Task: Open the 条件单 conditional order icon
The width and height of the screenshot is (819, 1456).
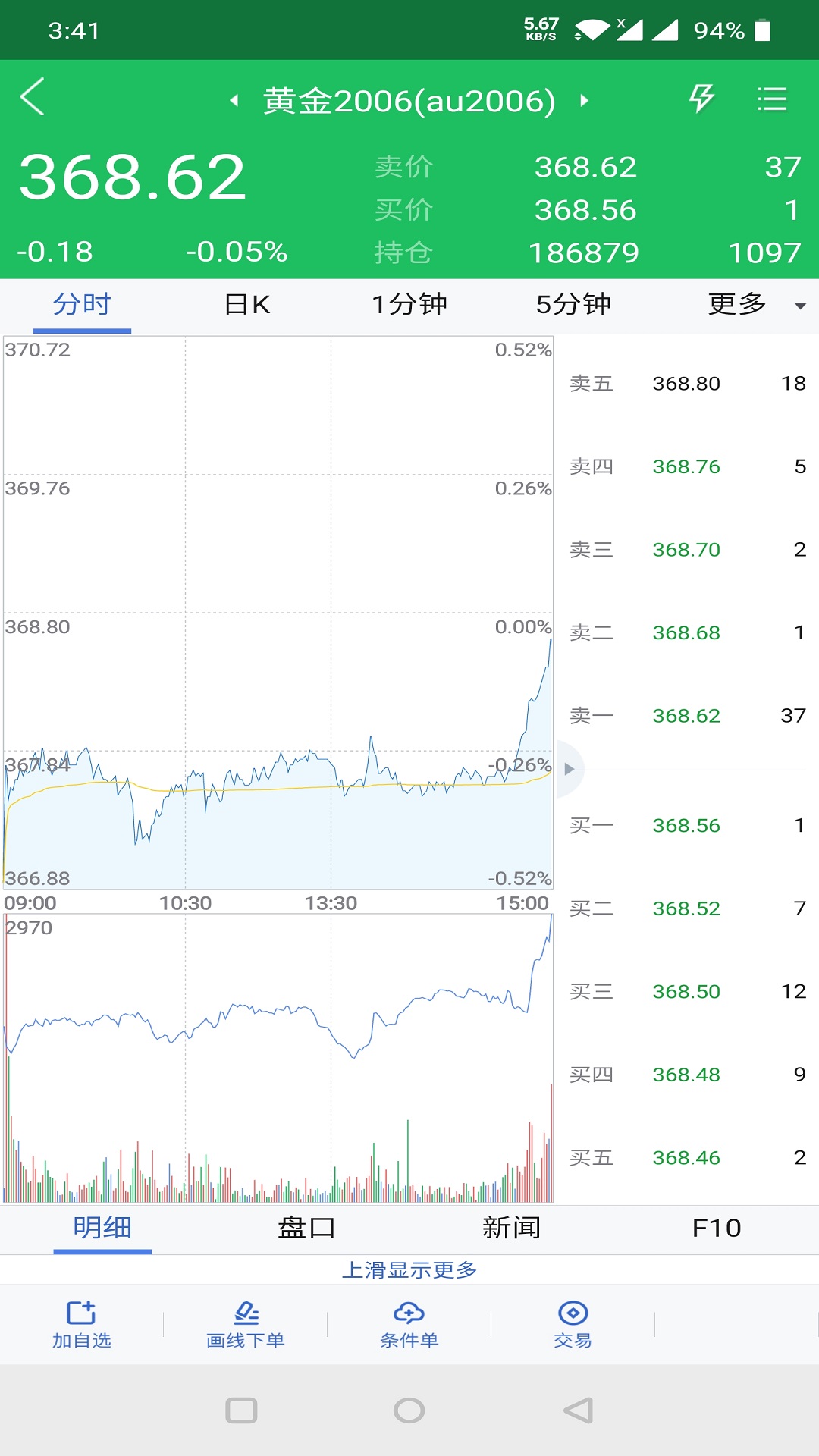Action: (x=409, y=1323)
